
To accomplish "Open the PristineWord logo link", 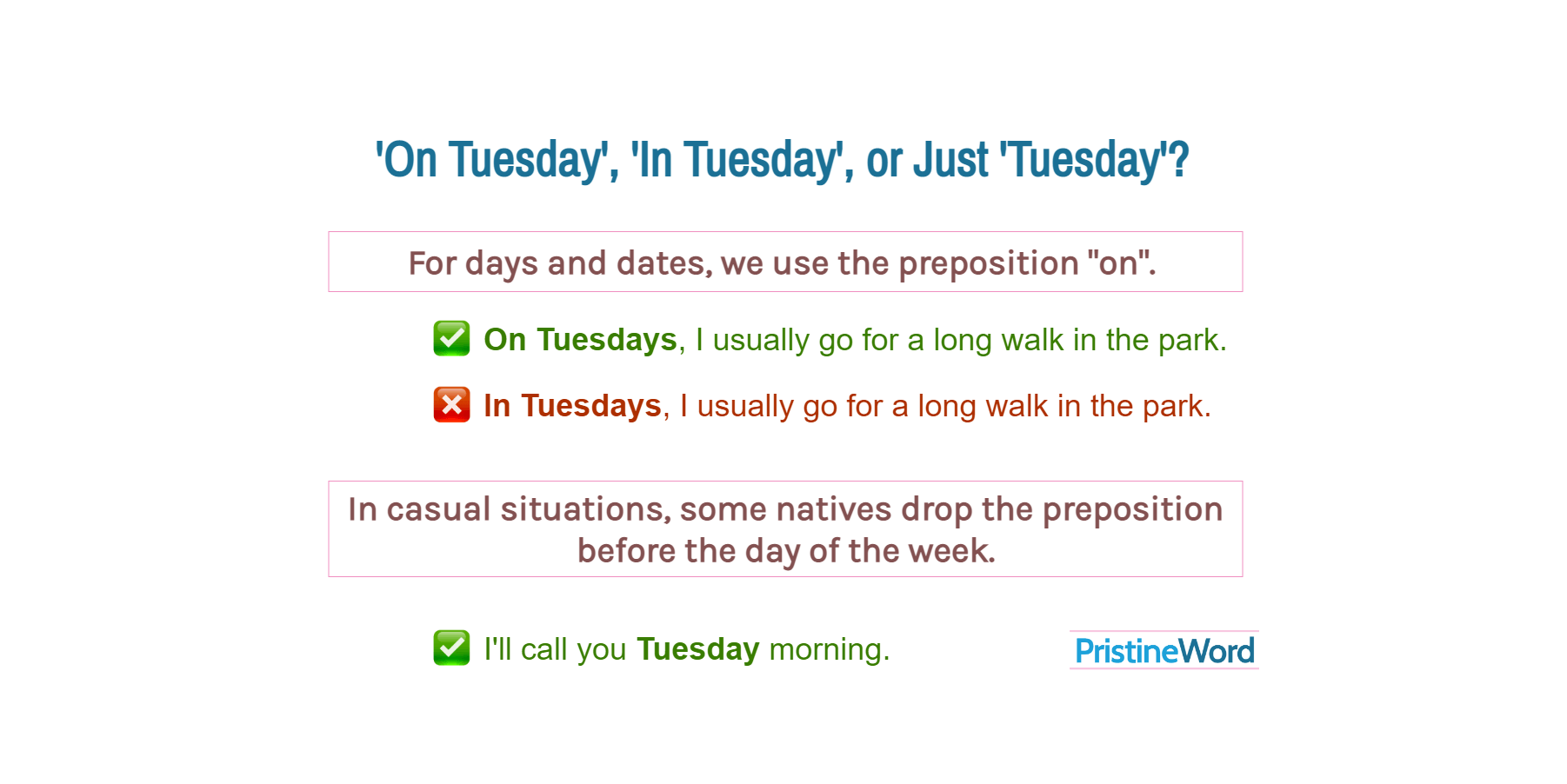I will (1164, 650).
